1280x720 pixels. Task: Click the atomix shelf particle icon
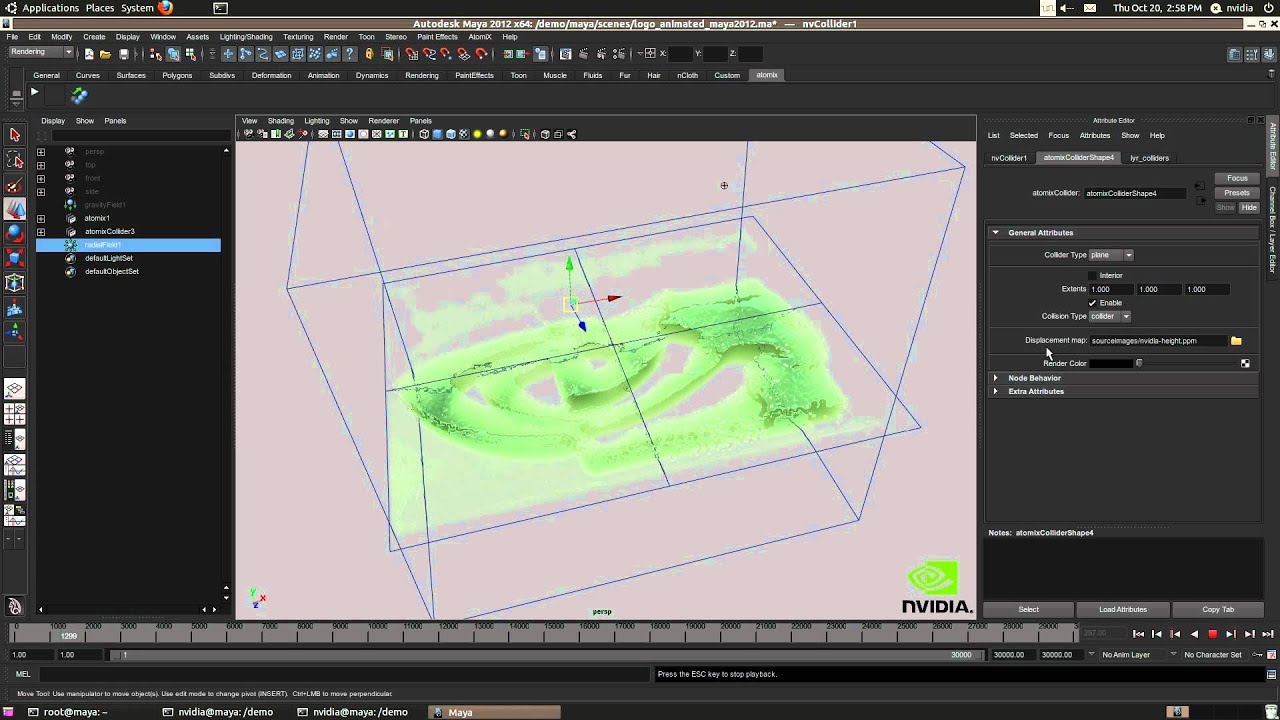tap(79, 96)
